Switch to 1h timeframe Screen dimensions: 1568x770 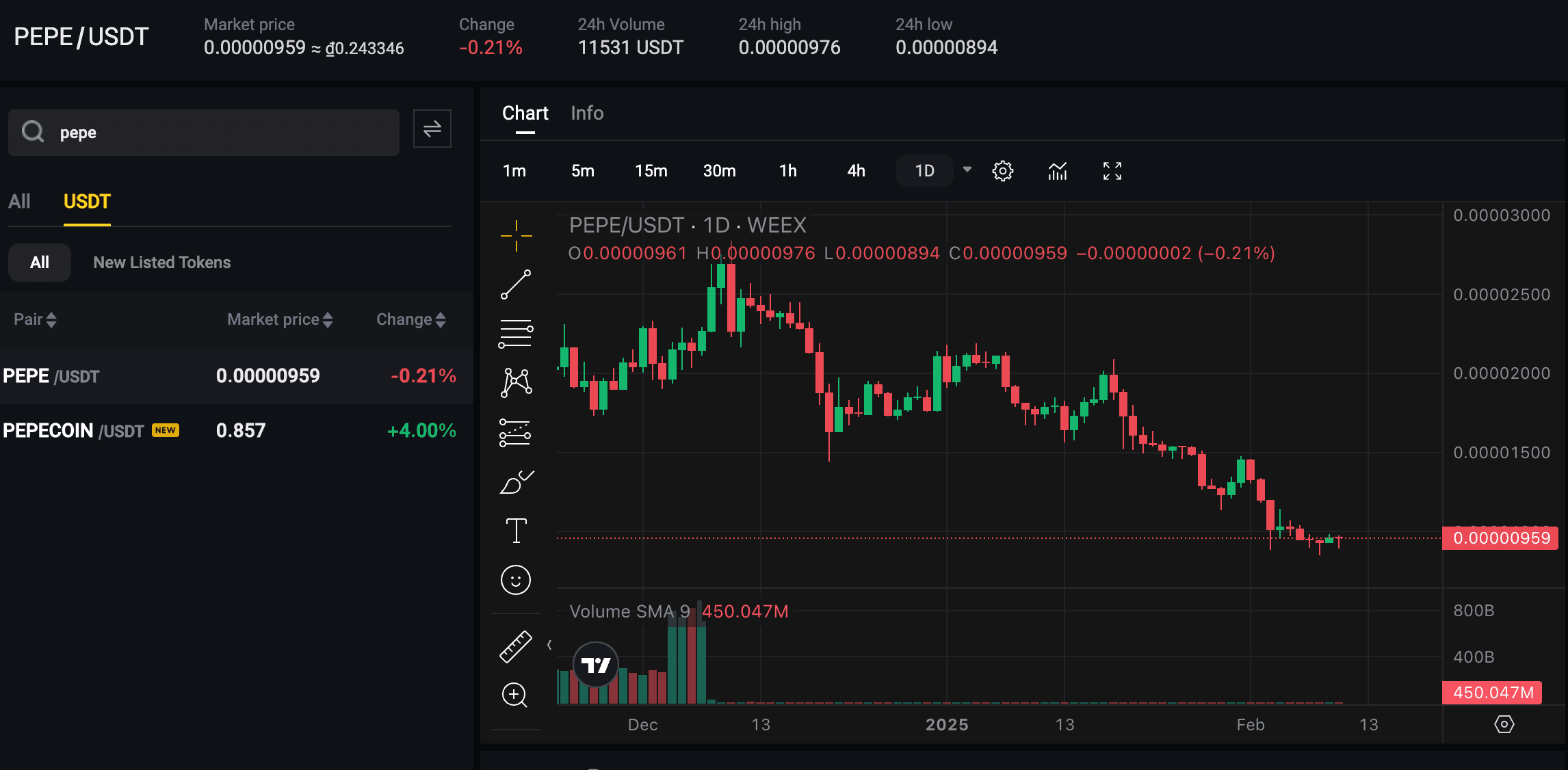(x=788, y=171)
